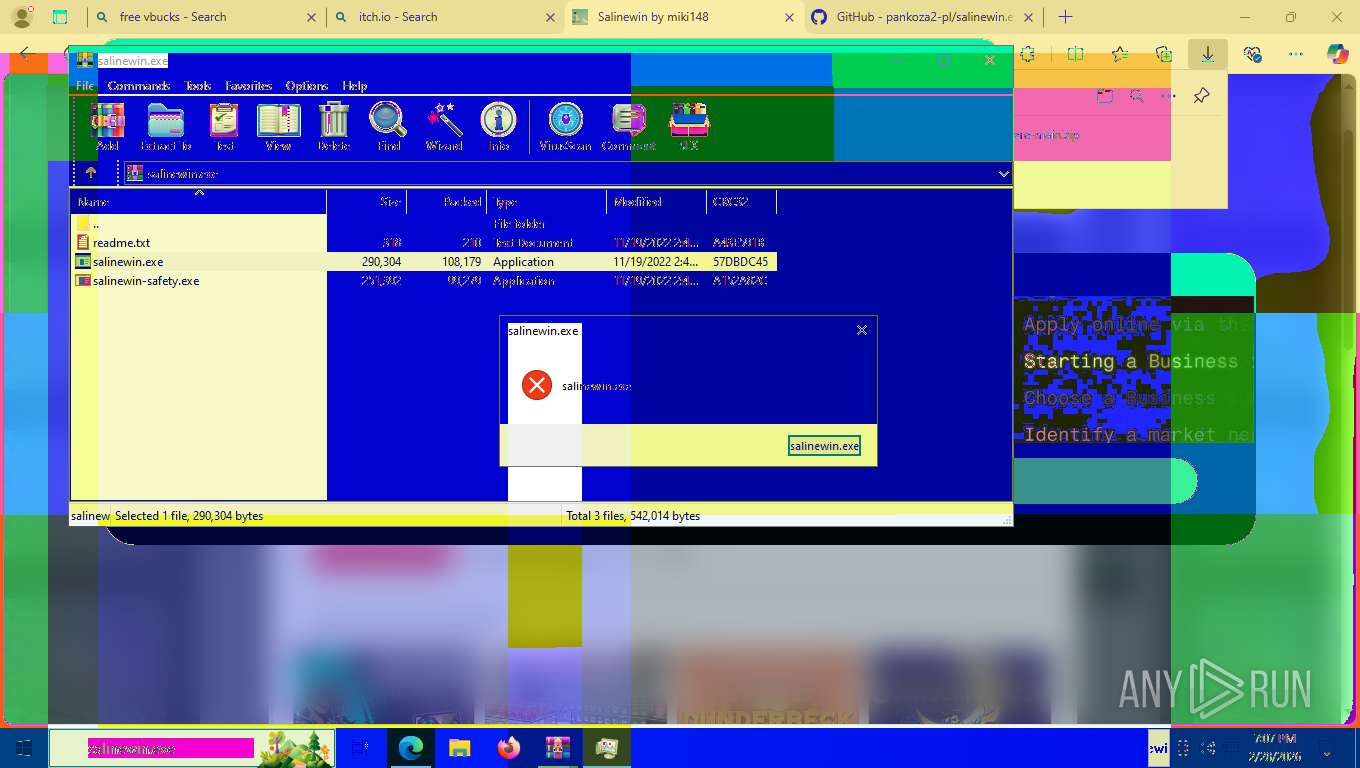Sort by the Size column header

click(366, 202)
